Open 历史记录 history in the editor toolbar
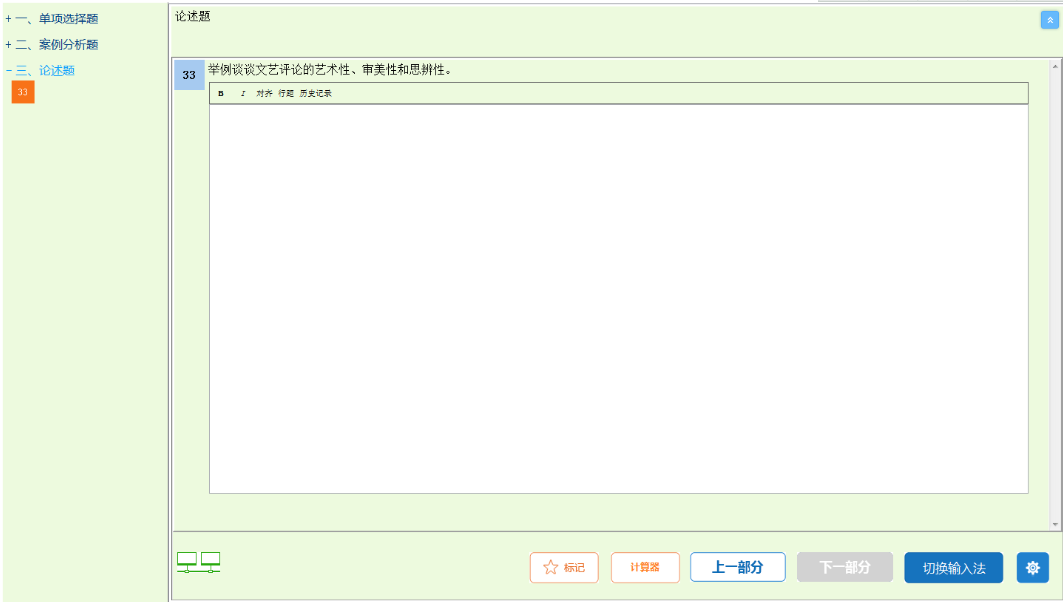This screenshot has height=602, width=1063. [315, 94]
